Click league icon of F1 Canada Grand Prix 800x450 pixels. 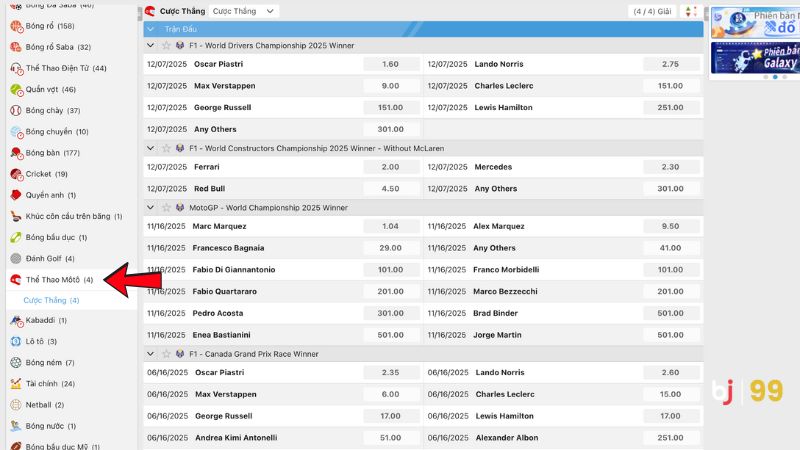point(180,354)
